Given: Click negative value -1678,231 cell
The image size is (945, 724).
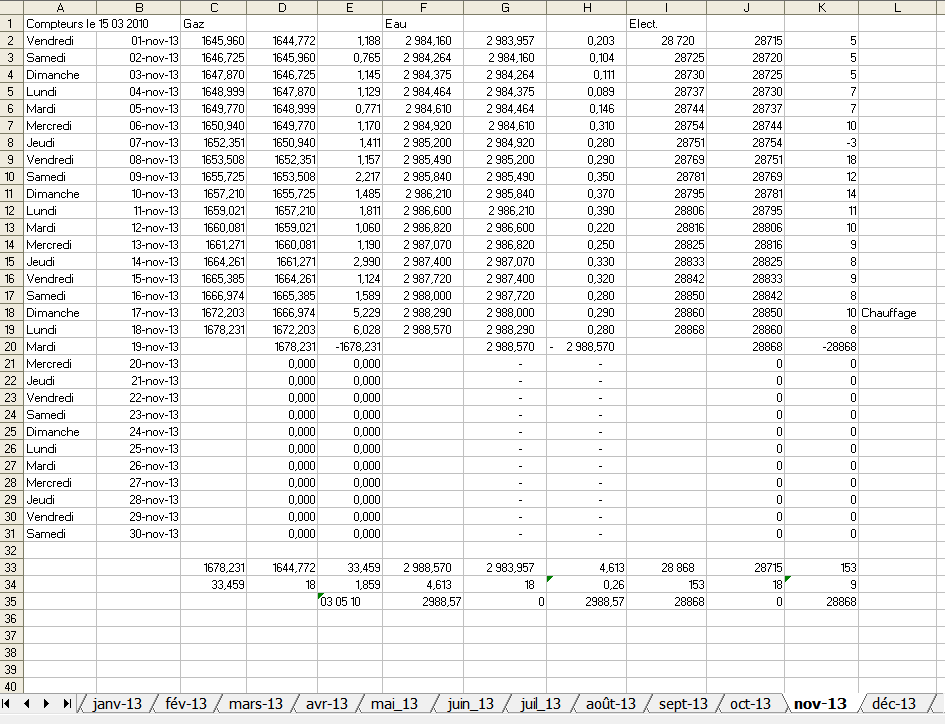Looking at the screenshot, I should coord(350,347).
